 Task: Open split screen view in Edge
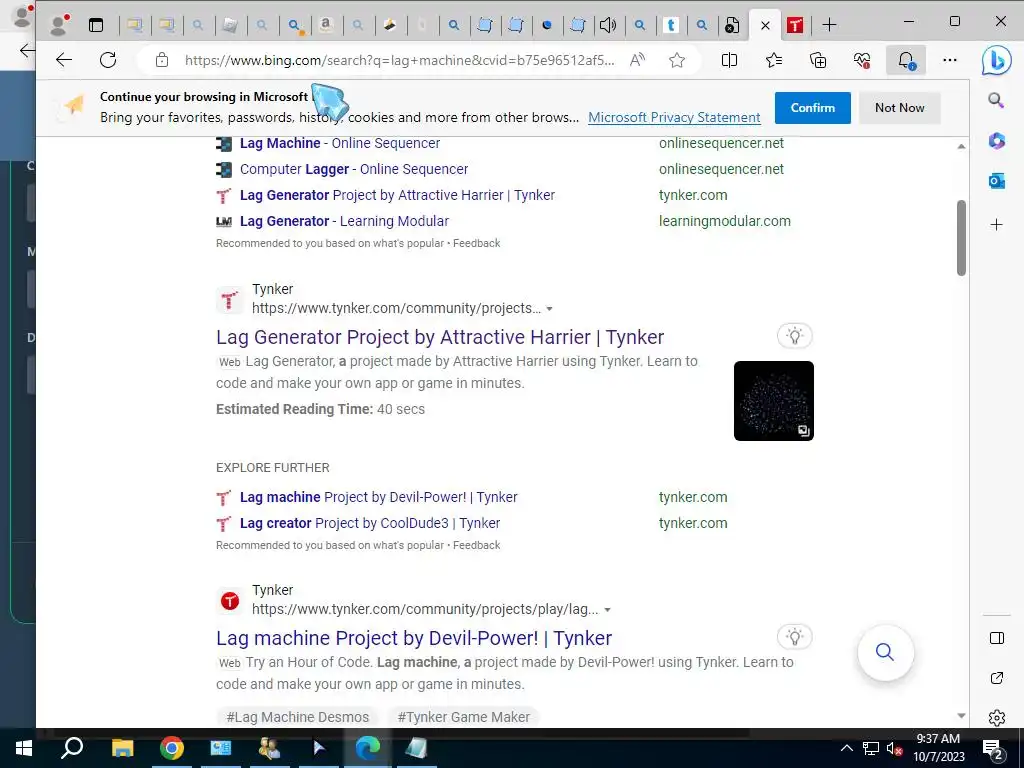click(x=729, y=60)
